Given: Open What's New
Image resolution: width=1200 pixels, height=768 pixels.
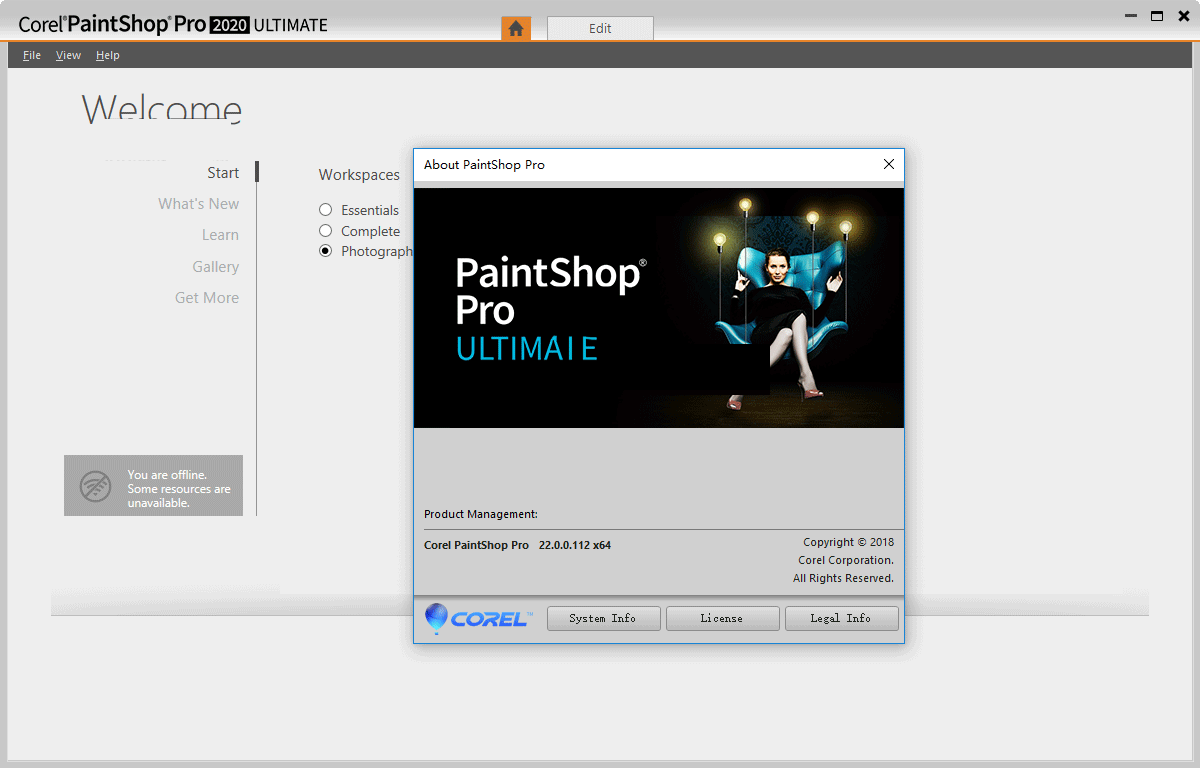Looking at the screenshot, I should click(198, 203).
